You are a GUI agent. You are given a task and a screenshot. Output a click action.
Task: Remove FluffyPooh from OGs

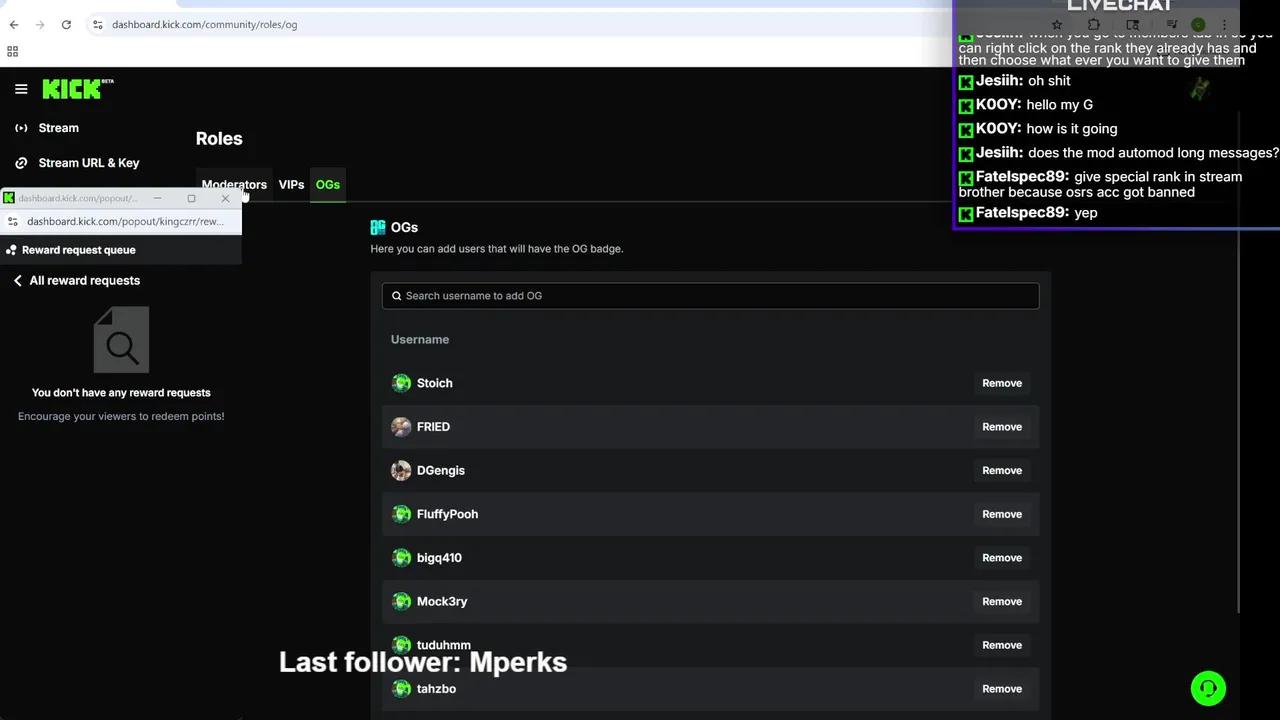[1002, 514]
